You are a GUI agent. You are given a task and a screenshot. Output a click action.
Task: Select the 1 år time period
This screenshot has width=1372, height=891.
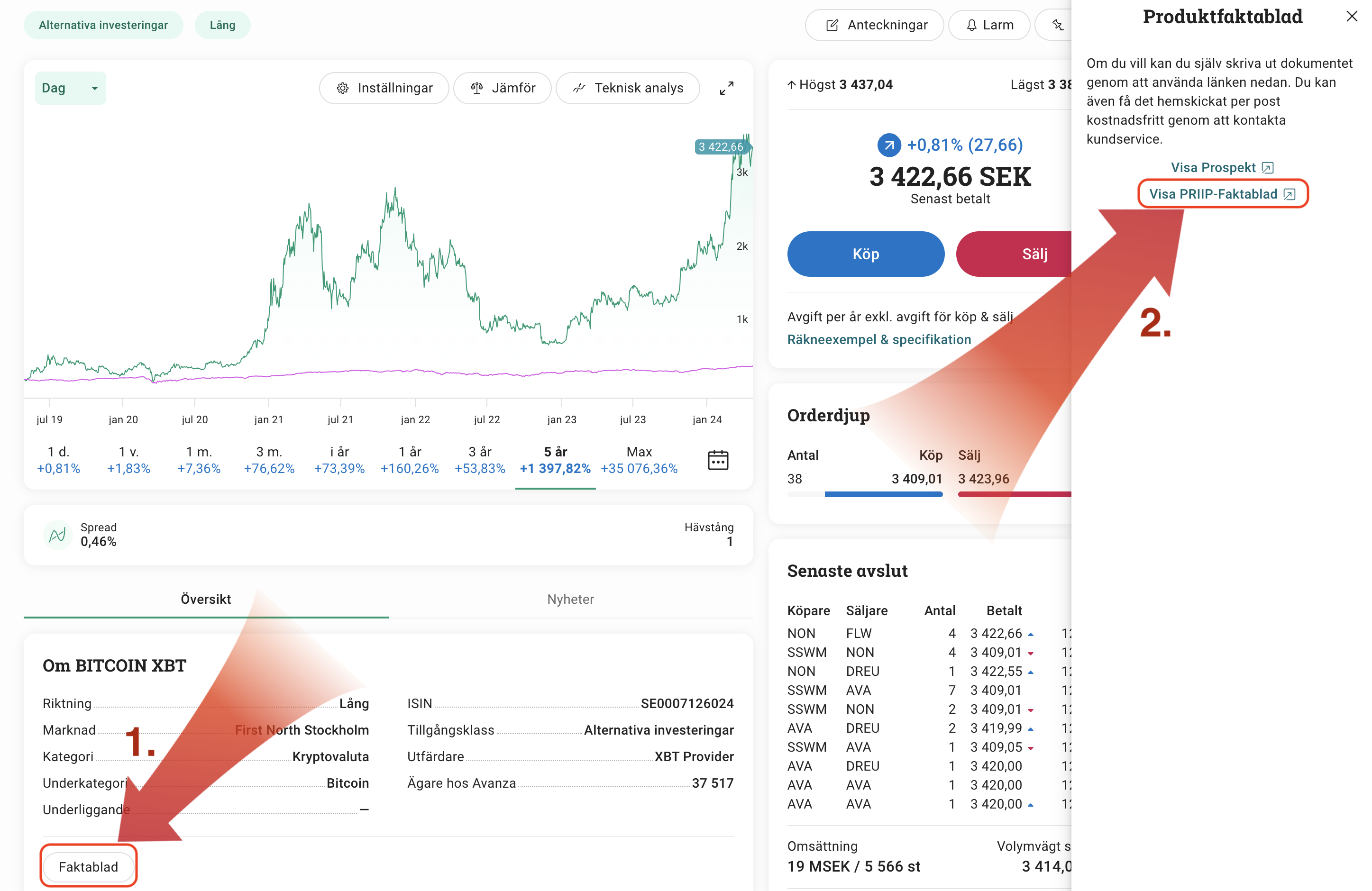point(410,460)
